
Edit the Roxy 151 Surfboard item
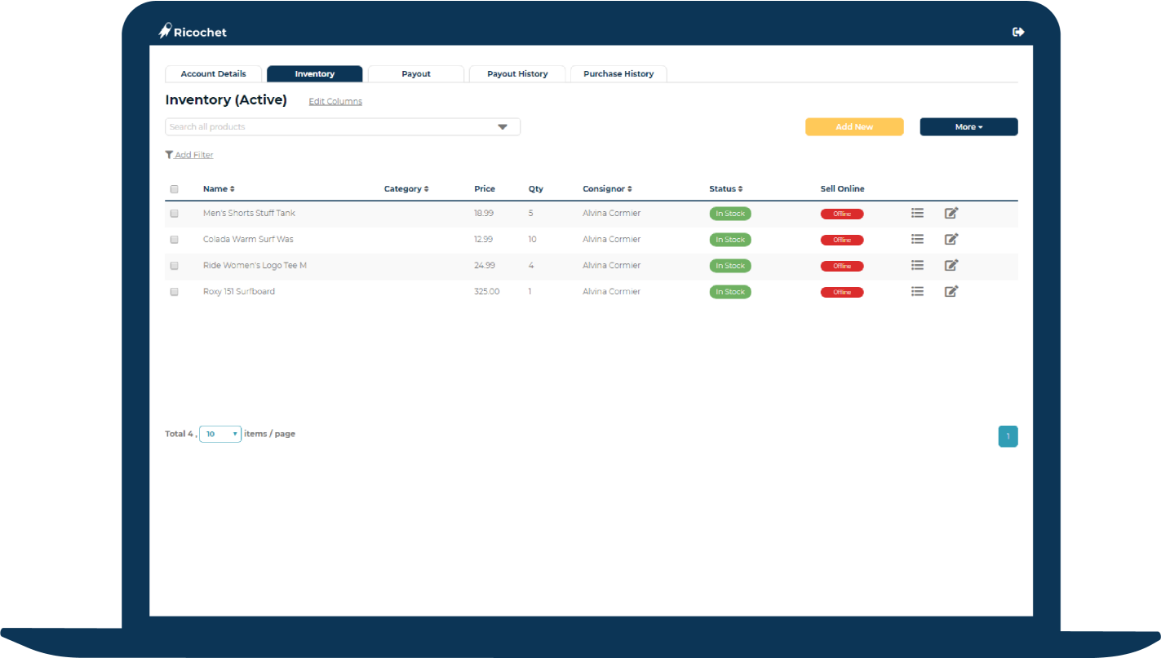pos(951,291)
